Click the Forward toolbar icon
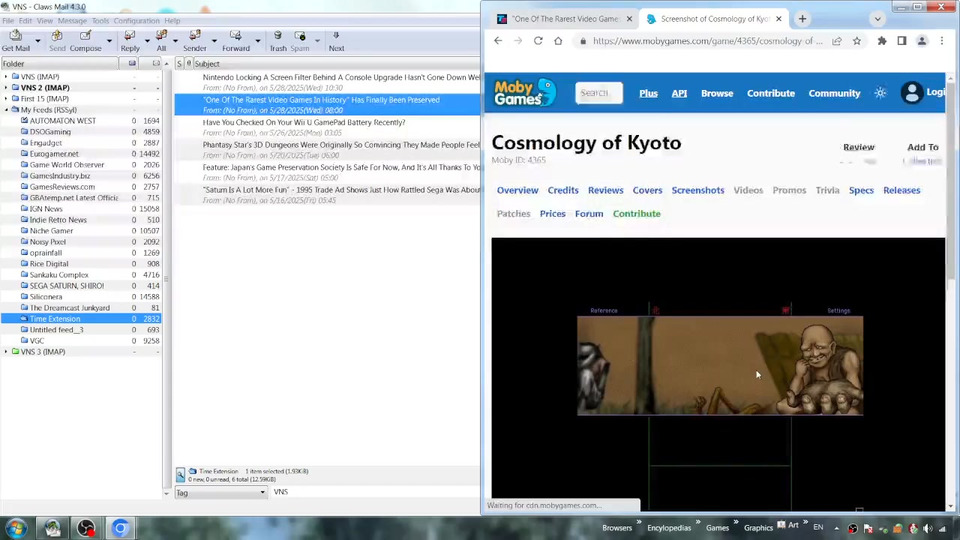 click(x=236, y=40)
